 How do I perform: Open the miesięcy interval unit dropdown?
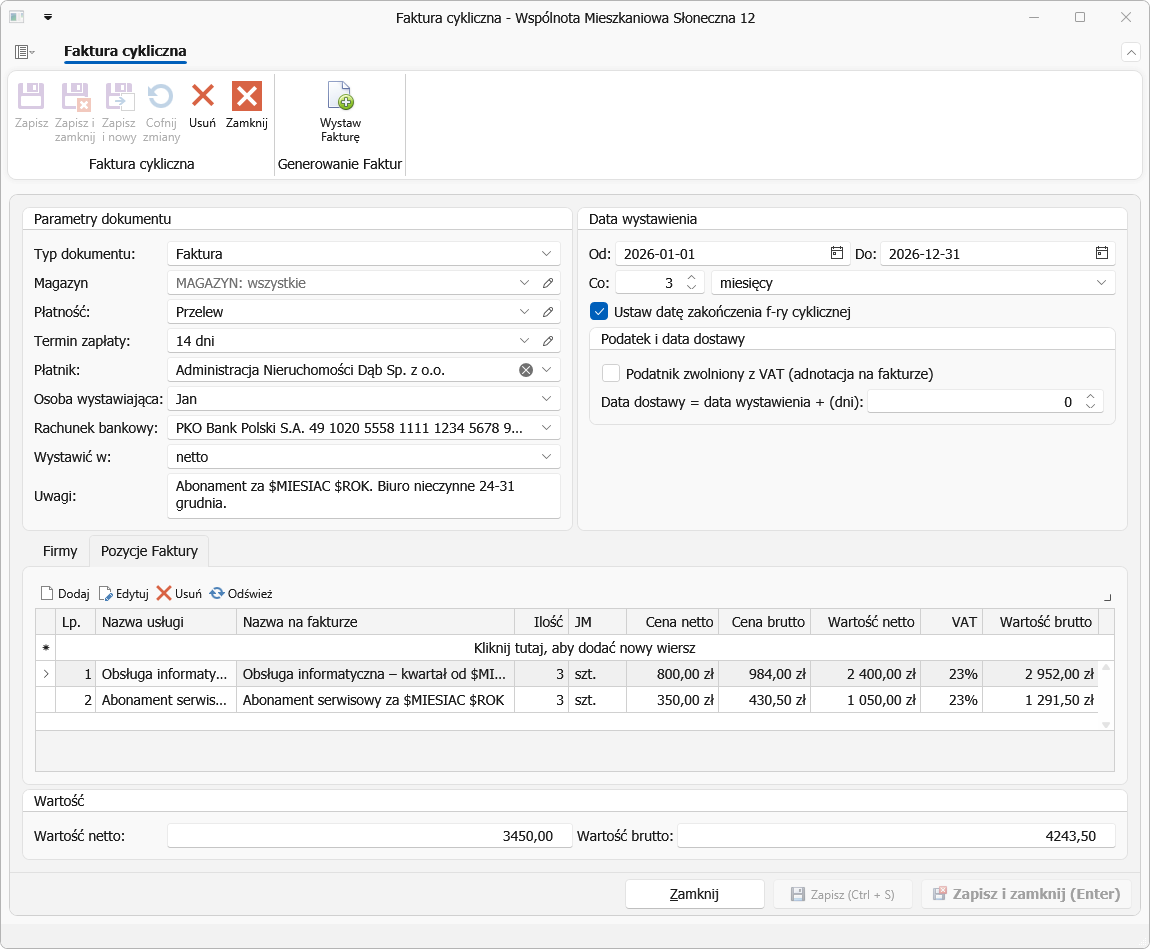point(1101,283)
